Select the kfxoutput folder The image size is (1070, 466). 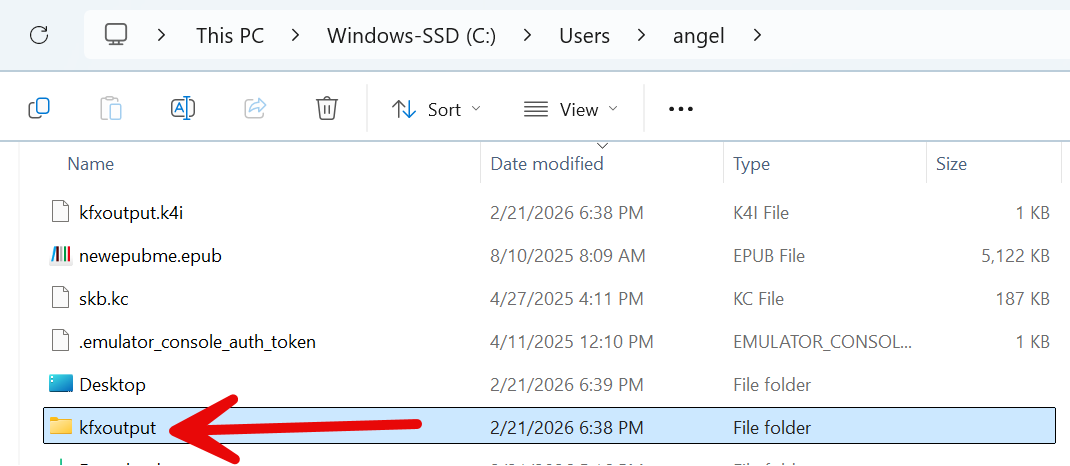tap(117, 428)
